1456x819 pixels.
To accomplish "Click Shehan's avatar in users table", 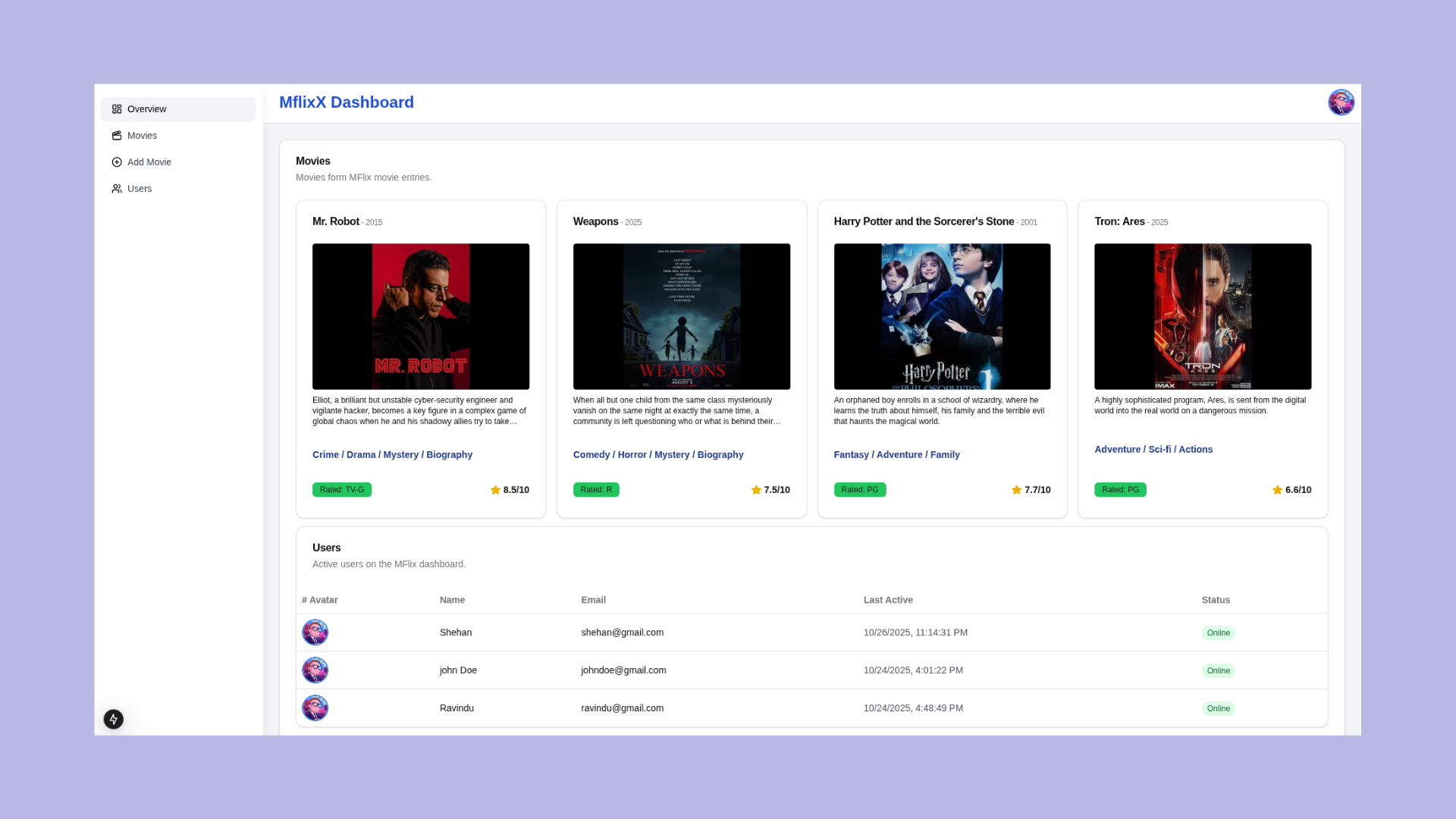I will (315, 632).
